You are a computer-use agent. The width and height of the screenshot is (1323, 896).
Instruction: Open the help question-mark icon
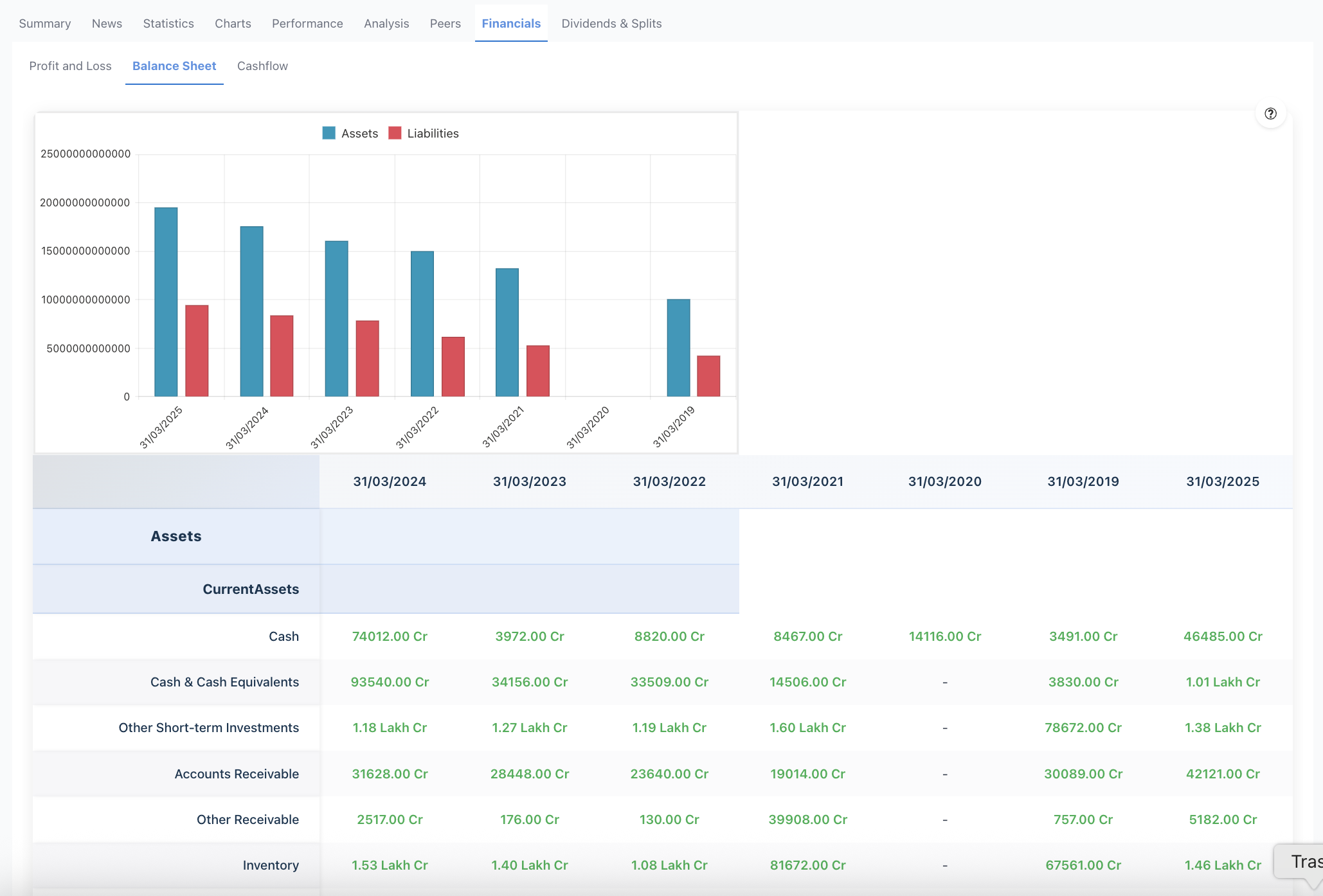(x=1270, y=114)
